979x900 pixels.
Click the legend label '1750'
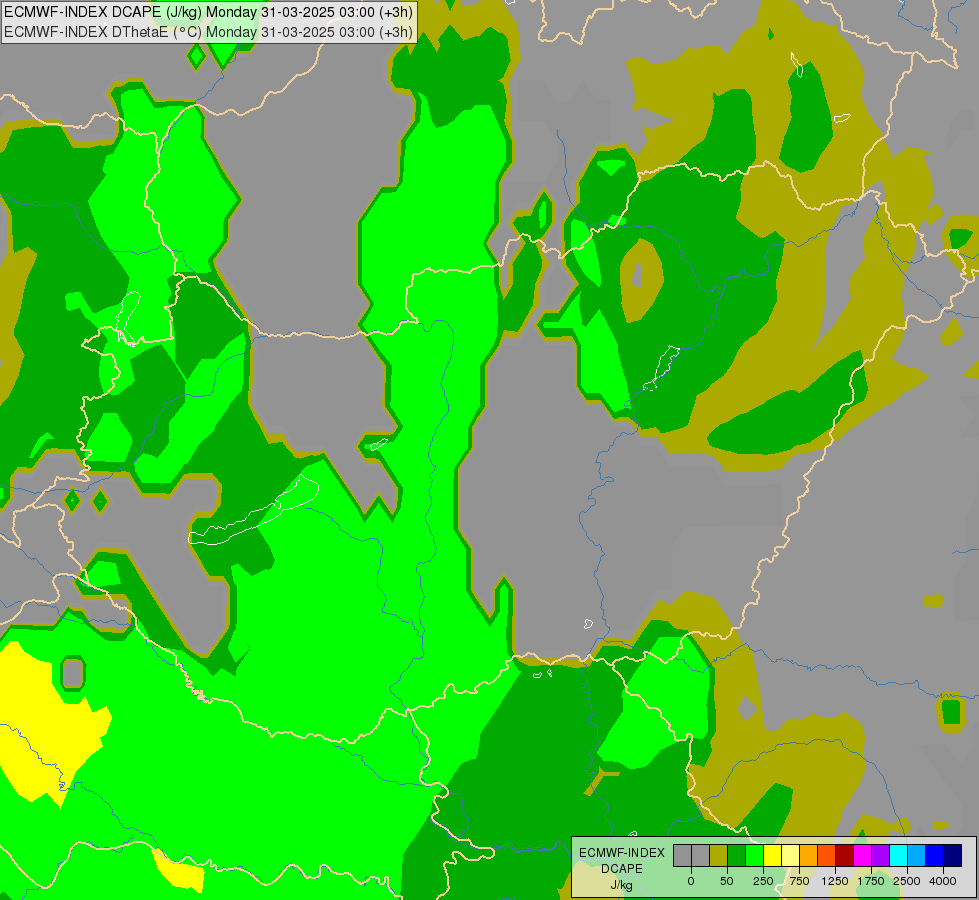click(871, 881)
